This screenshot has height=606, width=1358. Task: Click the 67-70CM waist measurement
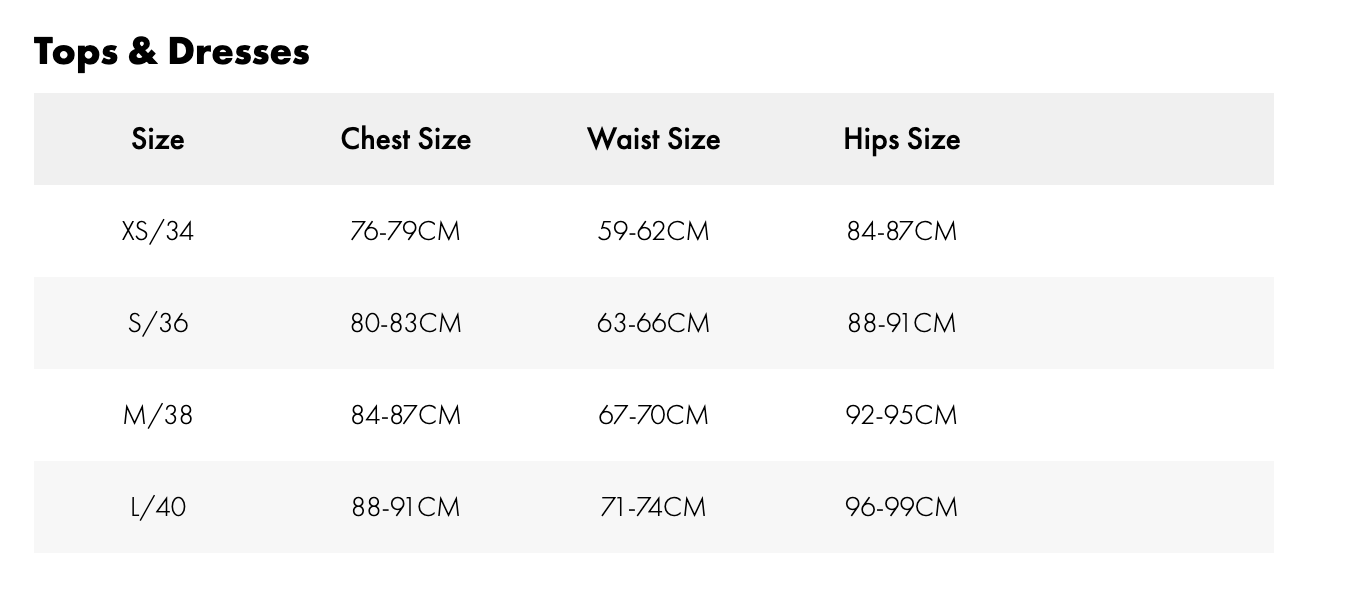653,415
